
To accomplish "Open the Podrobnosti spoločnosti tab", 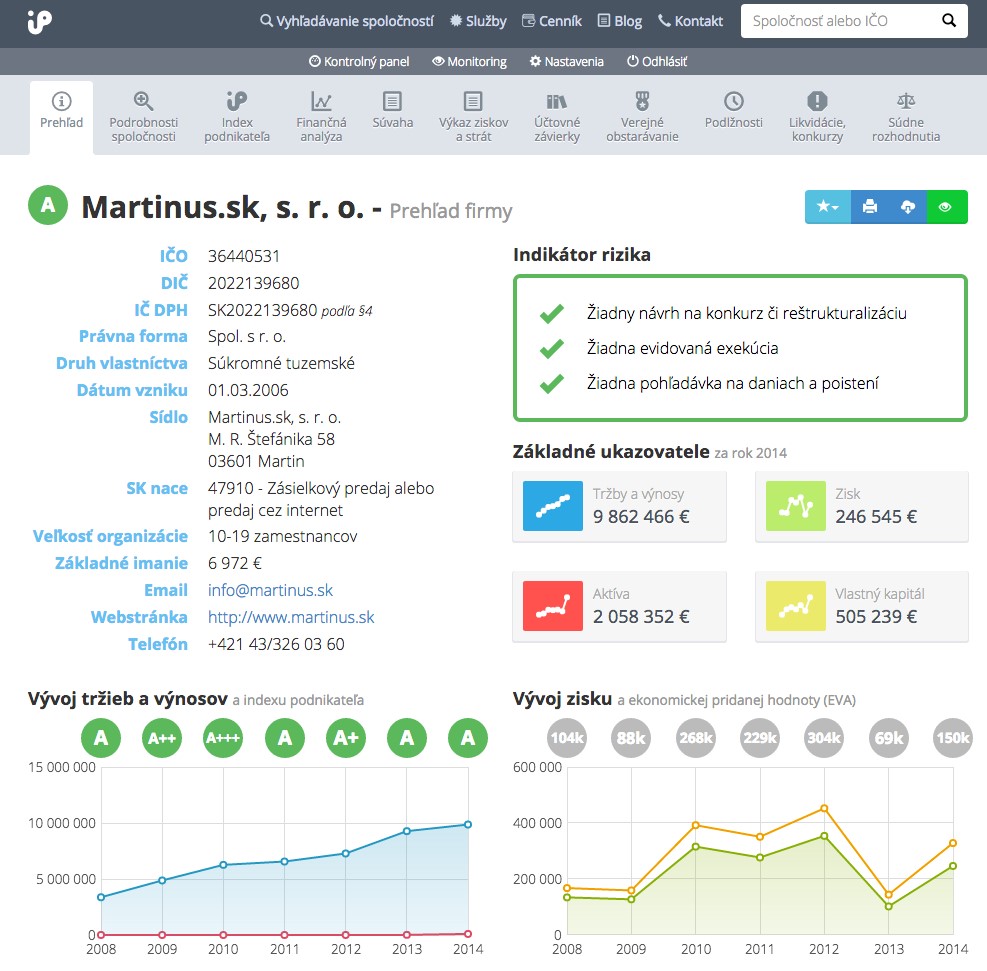I will point(144,117).
